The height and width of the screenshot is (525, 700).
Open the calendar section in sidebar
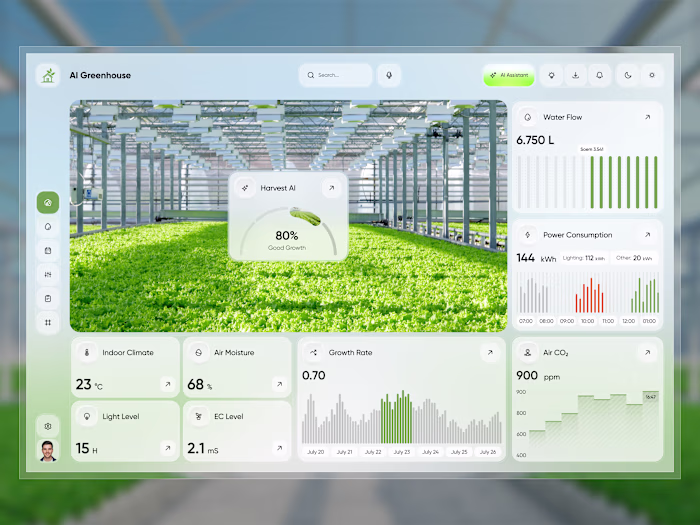48,250
